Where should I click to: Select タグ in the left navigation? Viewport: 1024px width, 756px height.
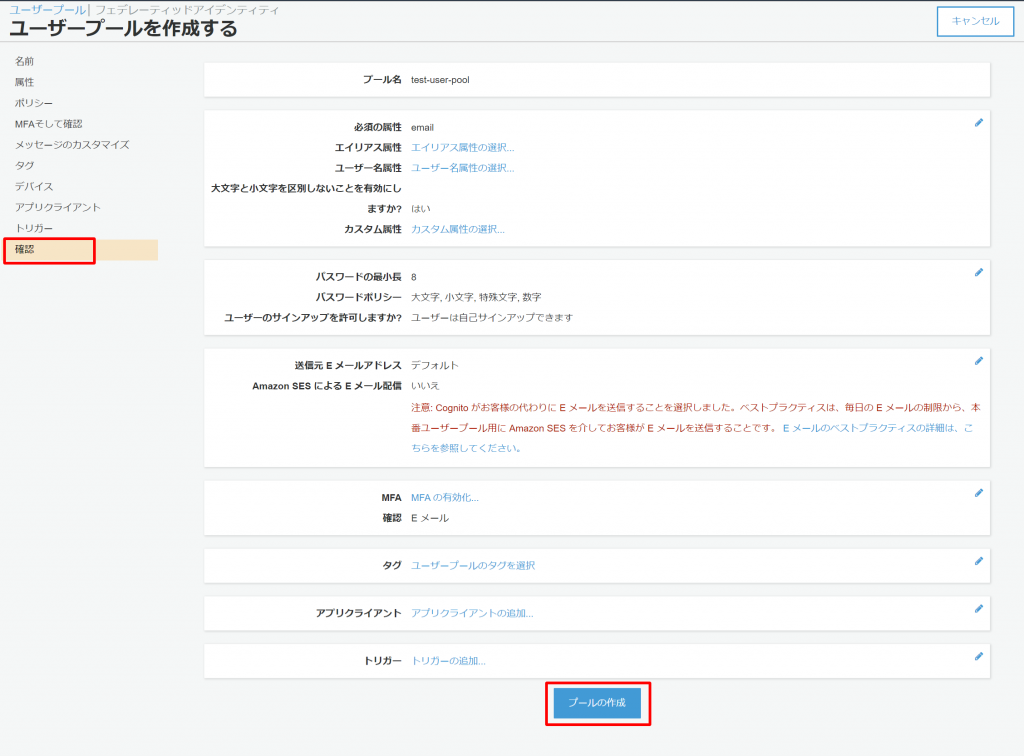tap(24, 165)
